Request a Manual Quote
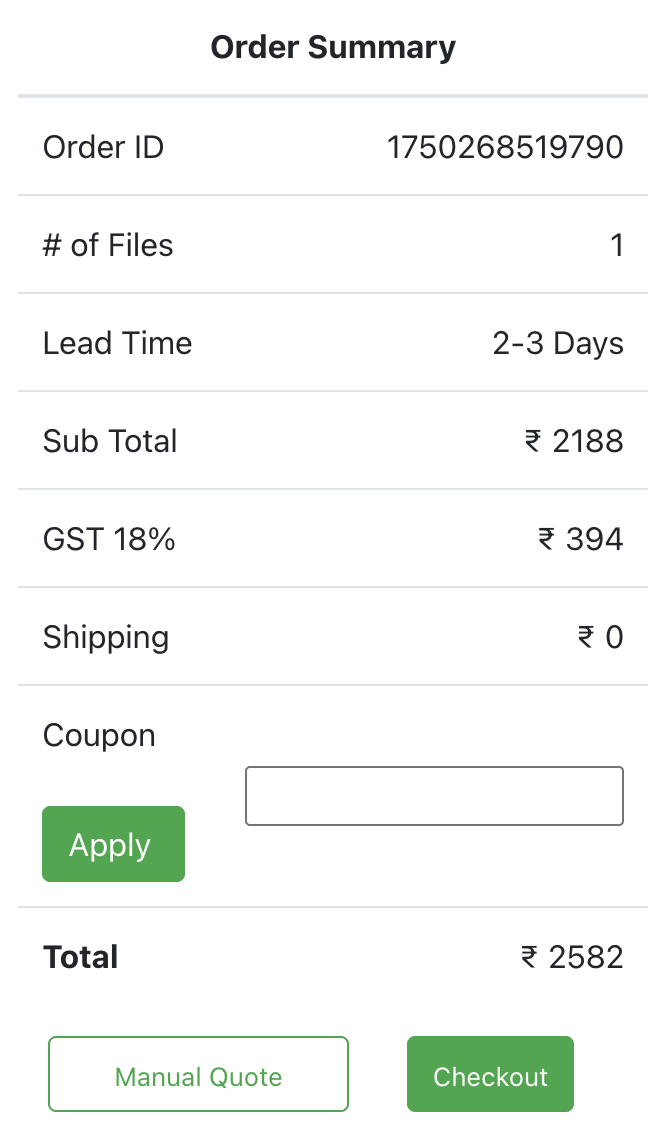The width and height of the screenshot is (668, 1128). pyautogui.click(x=198, y=1075)
